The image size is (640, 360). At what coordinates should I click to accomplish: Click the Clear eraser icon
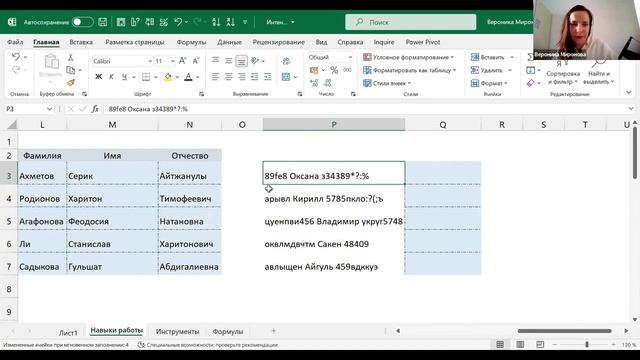click(x=531, y=83)
